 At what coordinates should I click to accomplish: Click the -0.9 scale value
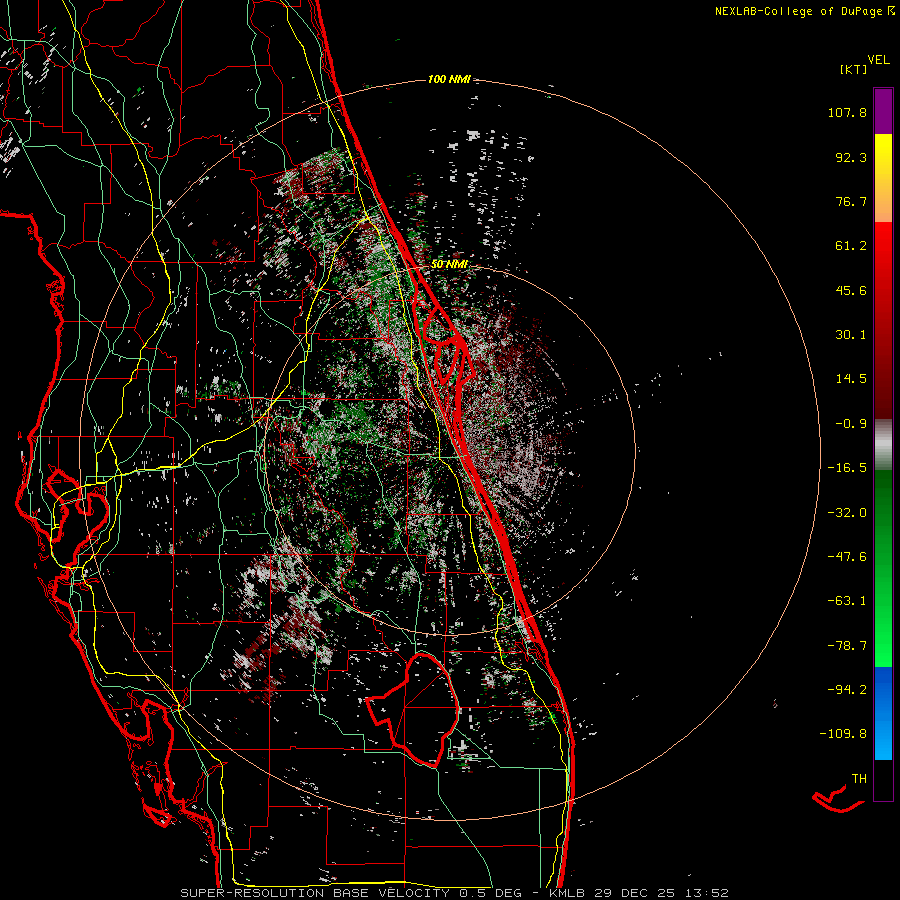click(851, 424)
